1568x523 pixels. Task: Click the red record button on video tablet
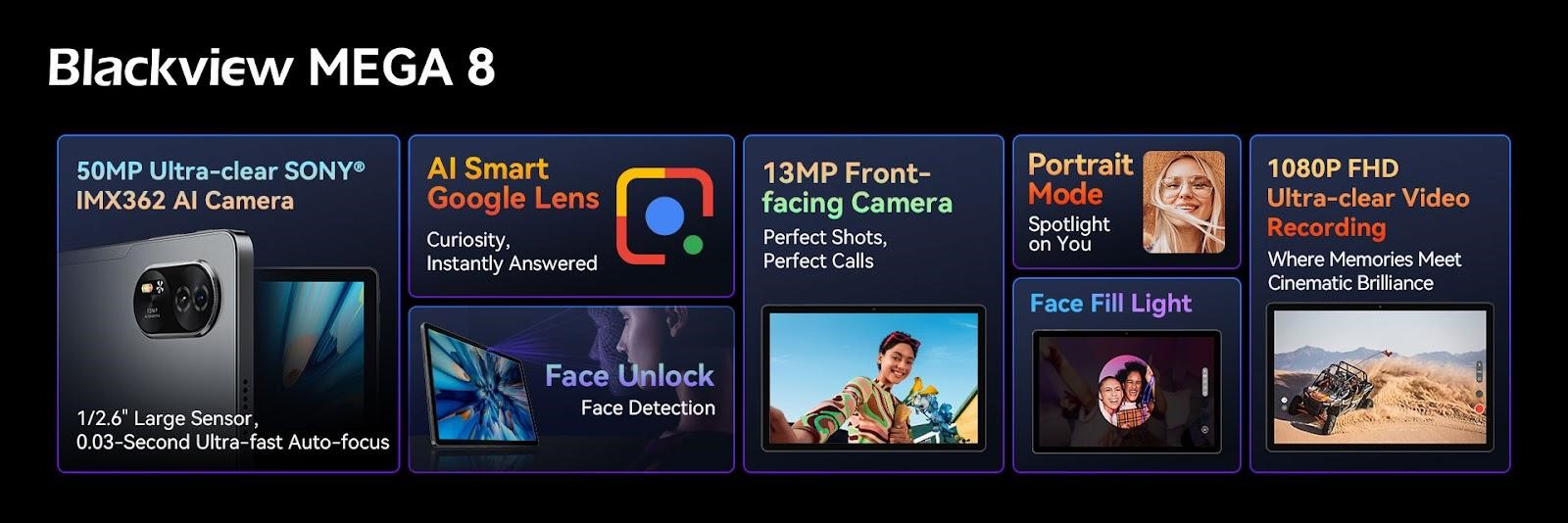(x=1479, y=407)
